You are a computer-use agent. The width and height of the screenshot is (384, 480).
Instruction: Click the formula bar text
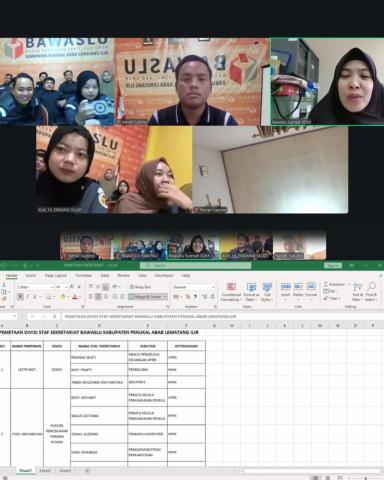[151, 316]
